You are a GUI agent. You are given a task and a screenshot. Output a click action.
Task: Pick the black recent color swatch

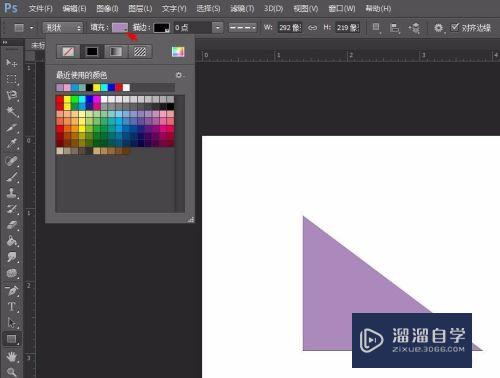(x=89, y=87)
